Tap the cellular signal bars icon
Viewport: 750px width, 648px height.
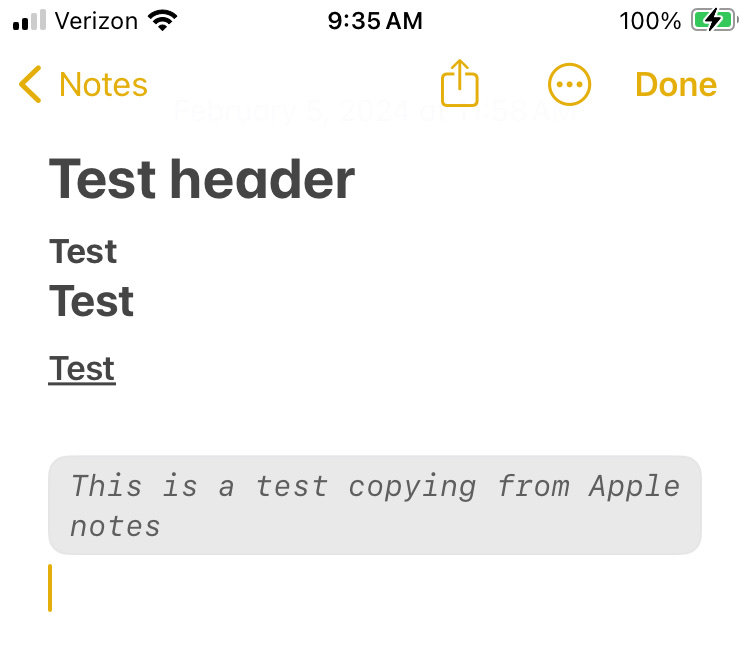tap(30, 20)
